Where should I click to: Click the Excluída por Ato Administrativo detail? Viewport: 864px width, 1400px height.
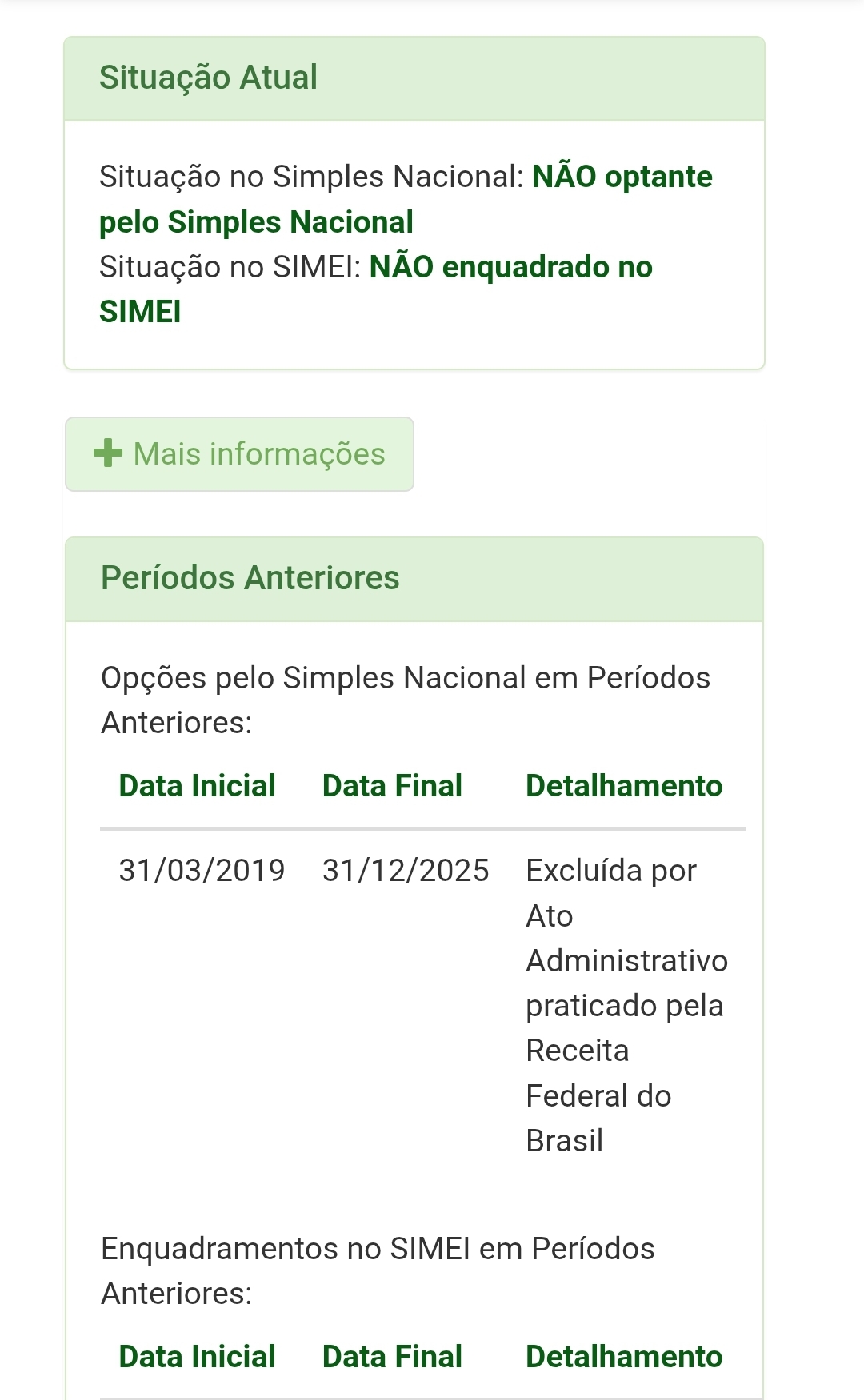click(x=627, y=1005)
